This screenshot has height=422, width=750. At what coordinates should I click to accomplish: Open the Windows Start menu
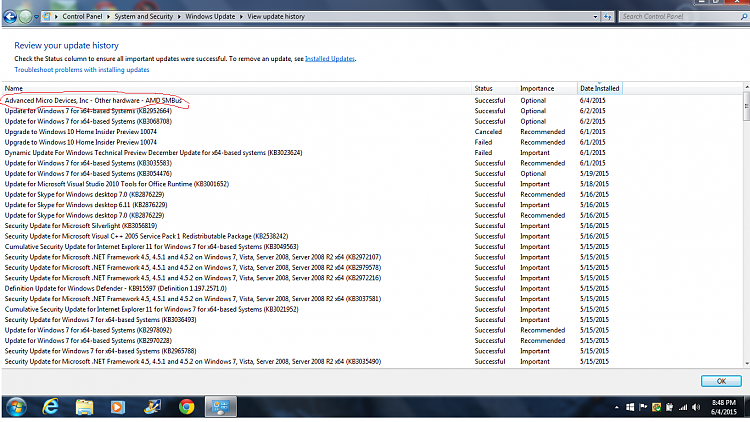(16, 407)
